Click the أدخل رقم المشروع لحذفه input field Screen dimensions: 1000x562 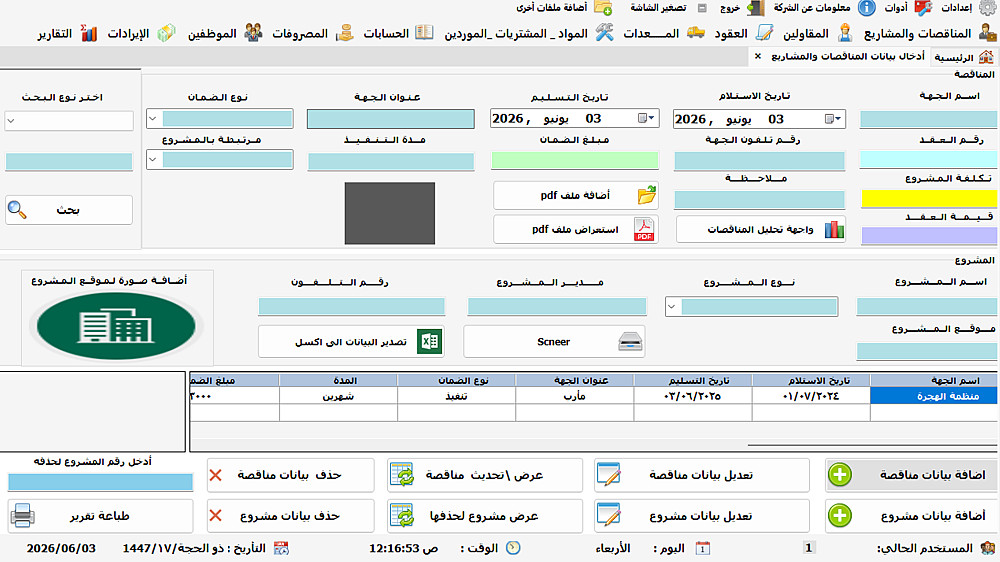tap(100, 482)
